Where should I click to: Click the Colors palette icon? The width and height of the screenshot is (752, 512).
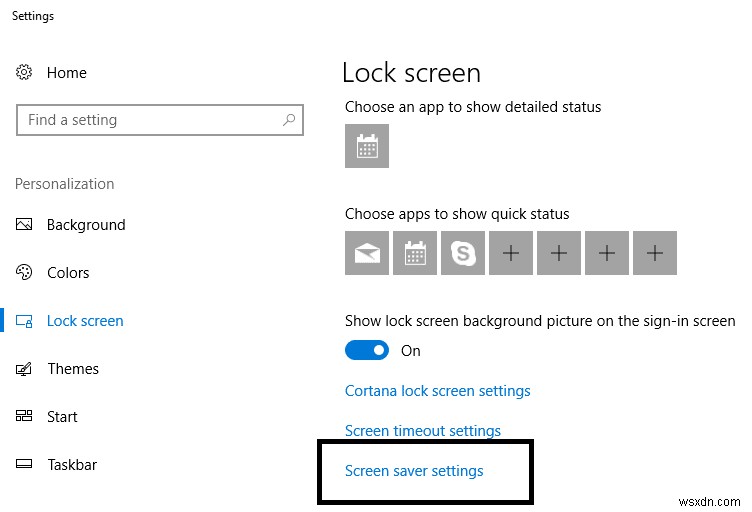point(24,272)
